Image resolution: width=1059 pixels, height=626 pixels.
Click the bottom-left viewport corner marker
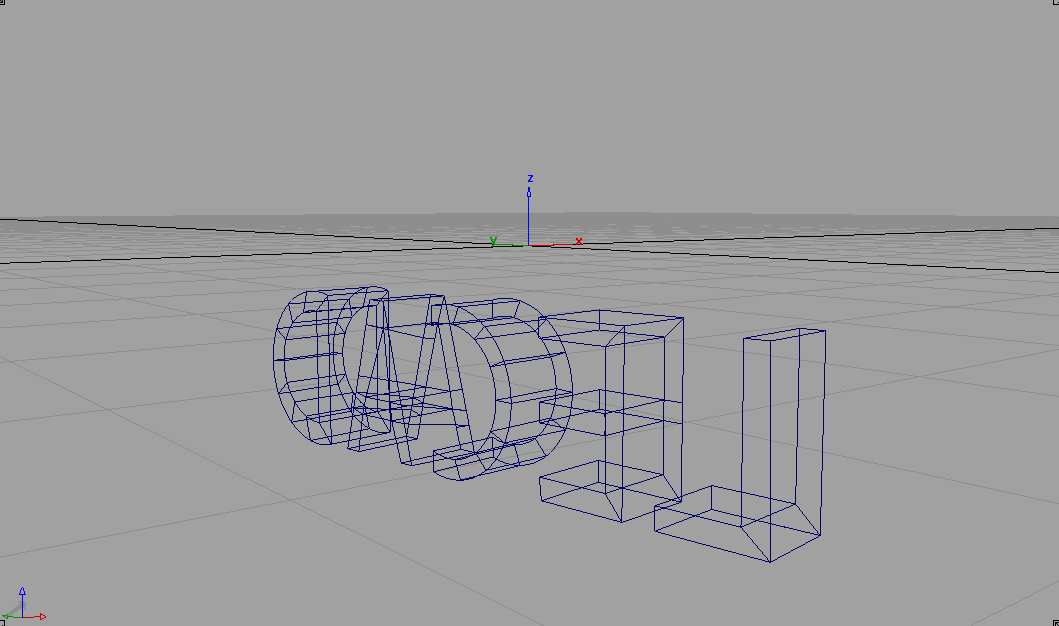pyautogui.click(x=3, y=622)
